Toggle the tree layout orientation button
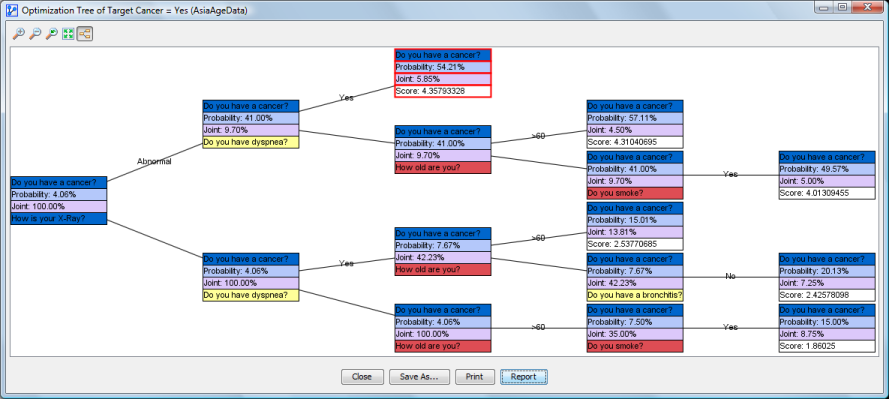 [85, 34]
